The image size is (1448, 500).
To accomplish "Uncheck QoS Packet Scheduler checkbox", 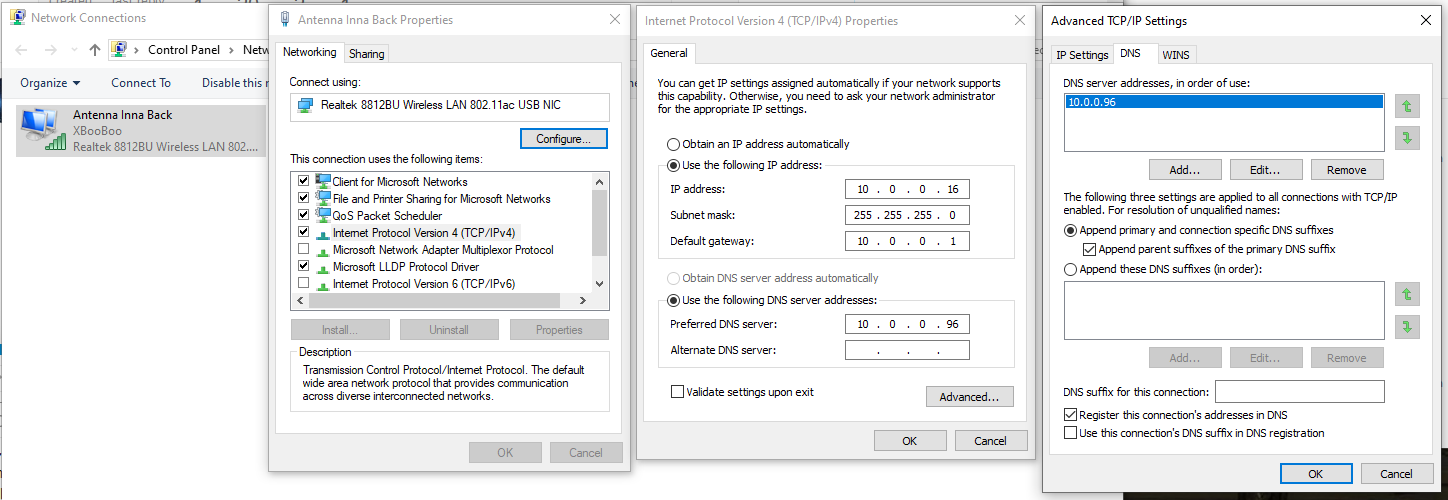I will (303, 216).
